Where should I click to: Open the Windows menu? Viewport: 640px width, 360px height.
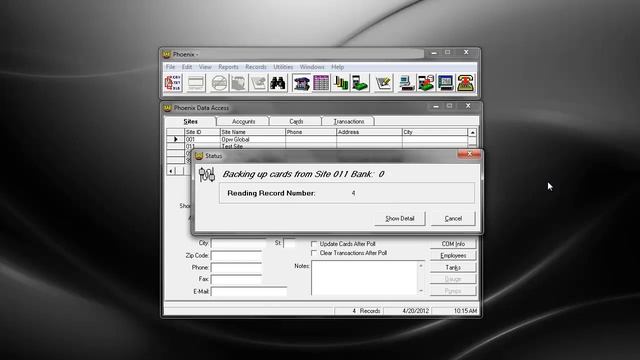[312, 67]
